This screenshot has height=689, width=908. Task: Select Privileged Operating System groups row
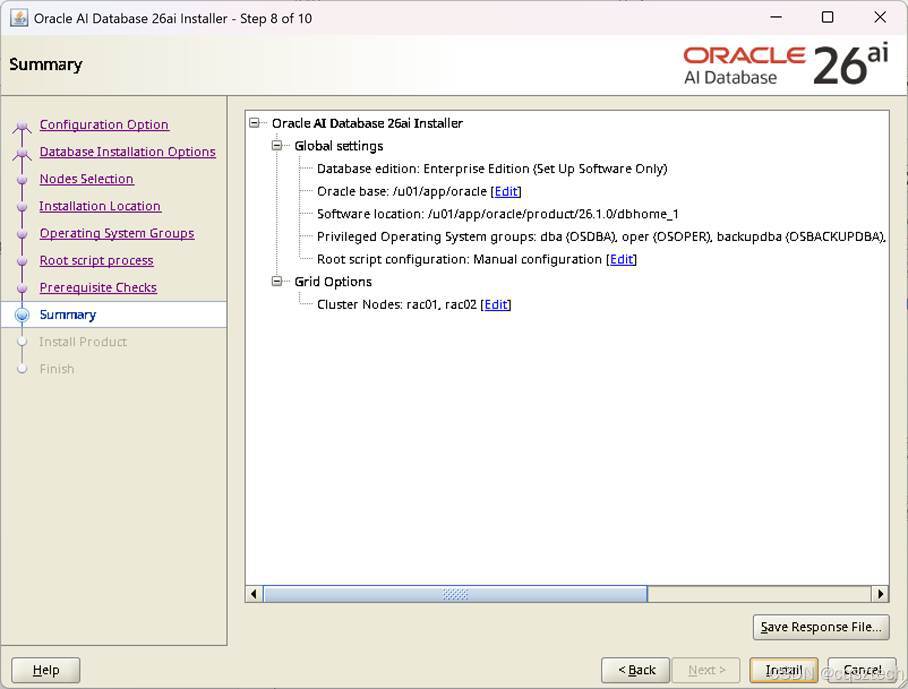pyautogui.click(x=601, y=237)
